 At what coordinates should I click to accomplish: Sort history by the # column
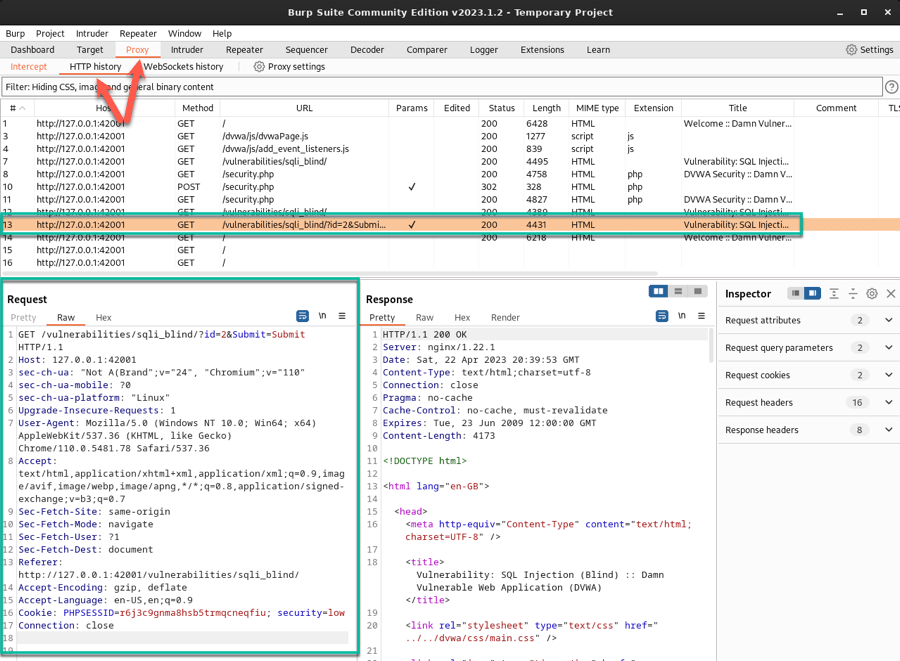[x=17, y=108]
